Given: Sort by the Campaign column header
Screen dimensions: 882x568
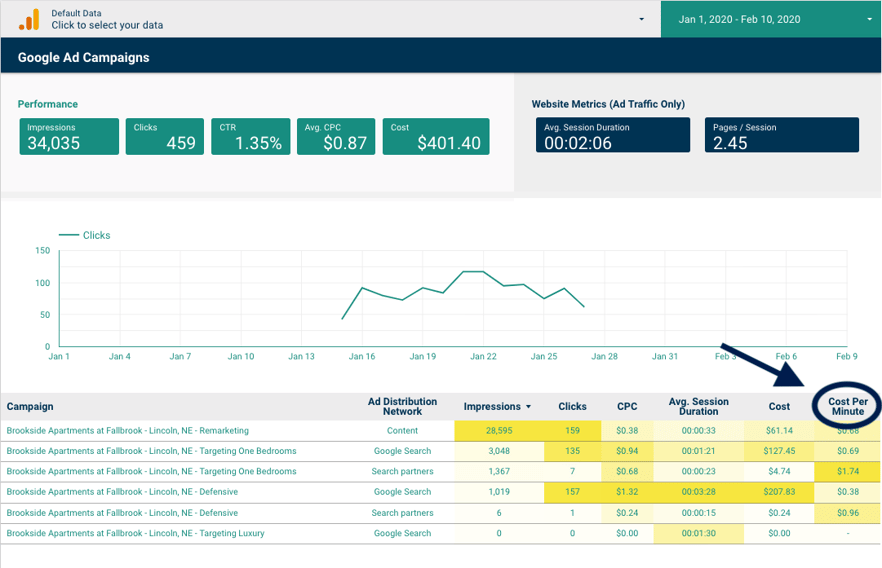Looking at the screenshot, I should click(x=30, y=407).
